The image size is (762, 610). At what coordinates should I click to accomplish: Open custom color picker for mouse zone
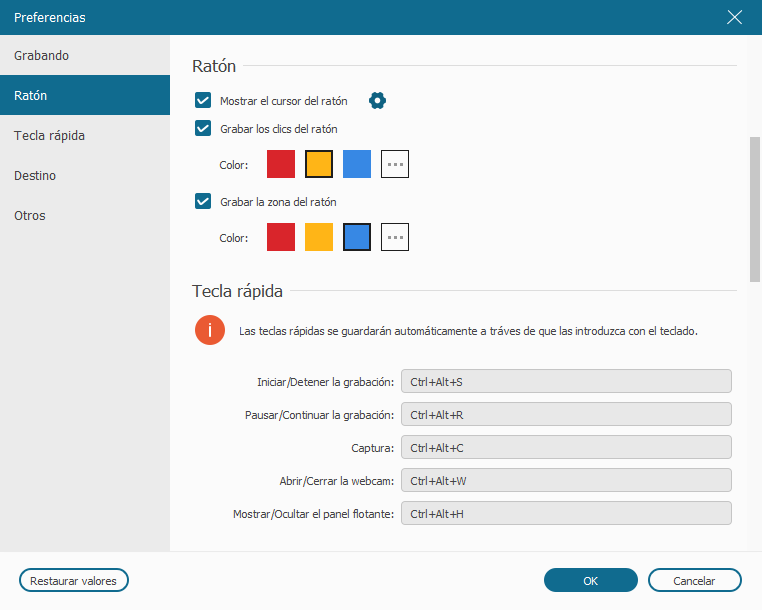pyautogui.click(x=395, y=237)
